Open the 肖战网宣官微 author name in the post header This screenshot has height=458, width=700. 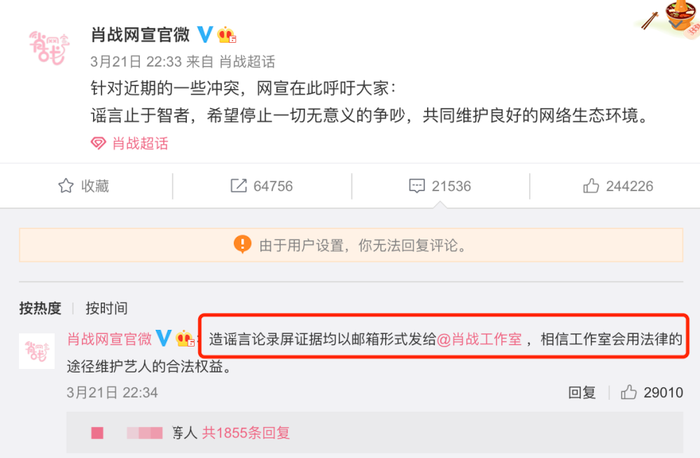(x=141, y=35)
